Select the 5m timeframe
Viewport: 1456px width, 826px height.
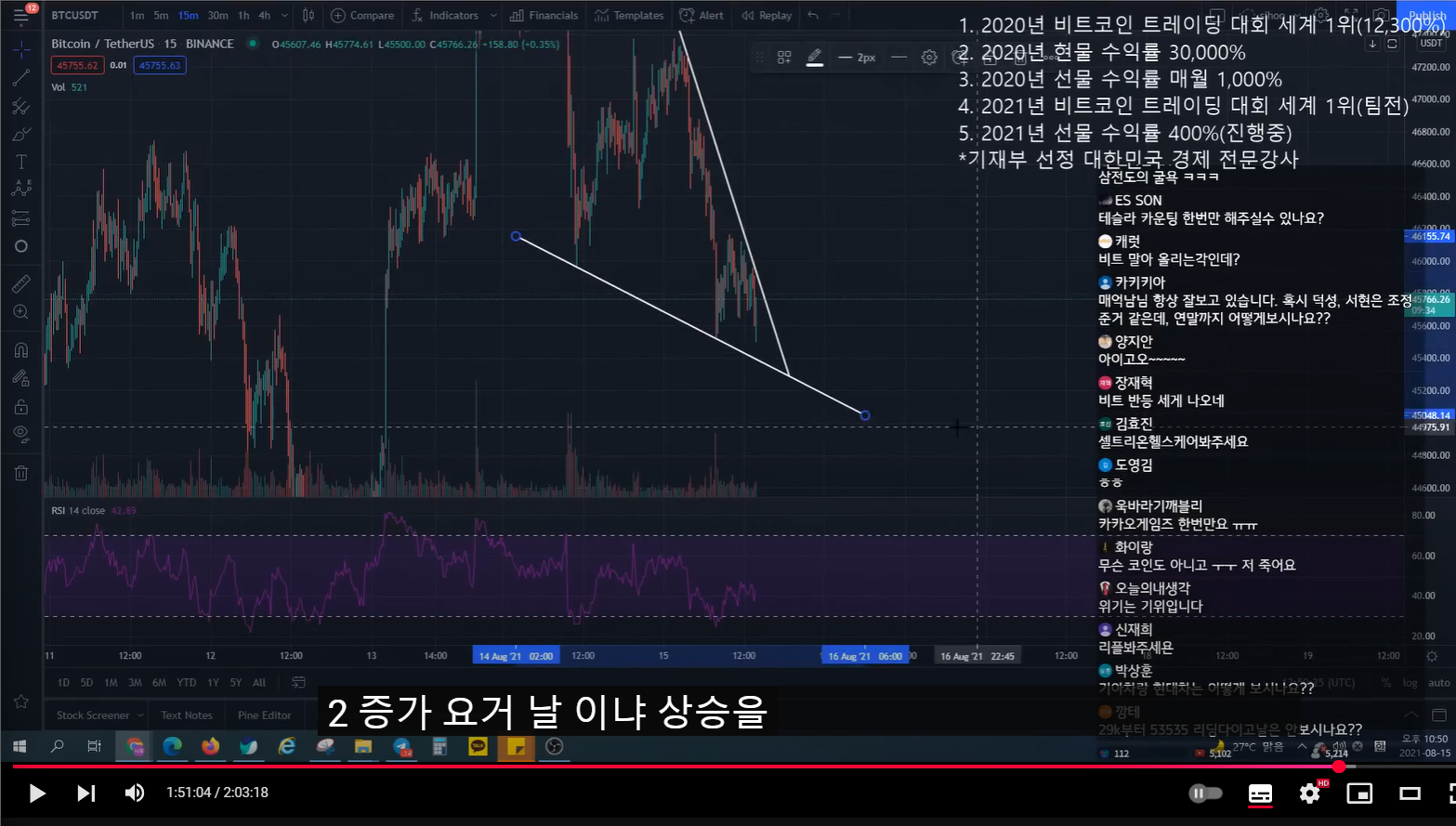pos(161,15)
